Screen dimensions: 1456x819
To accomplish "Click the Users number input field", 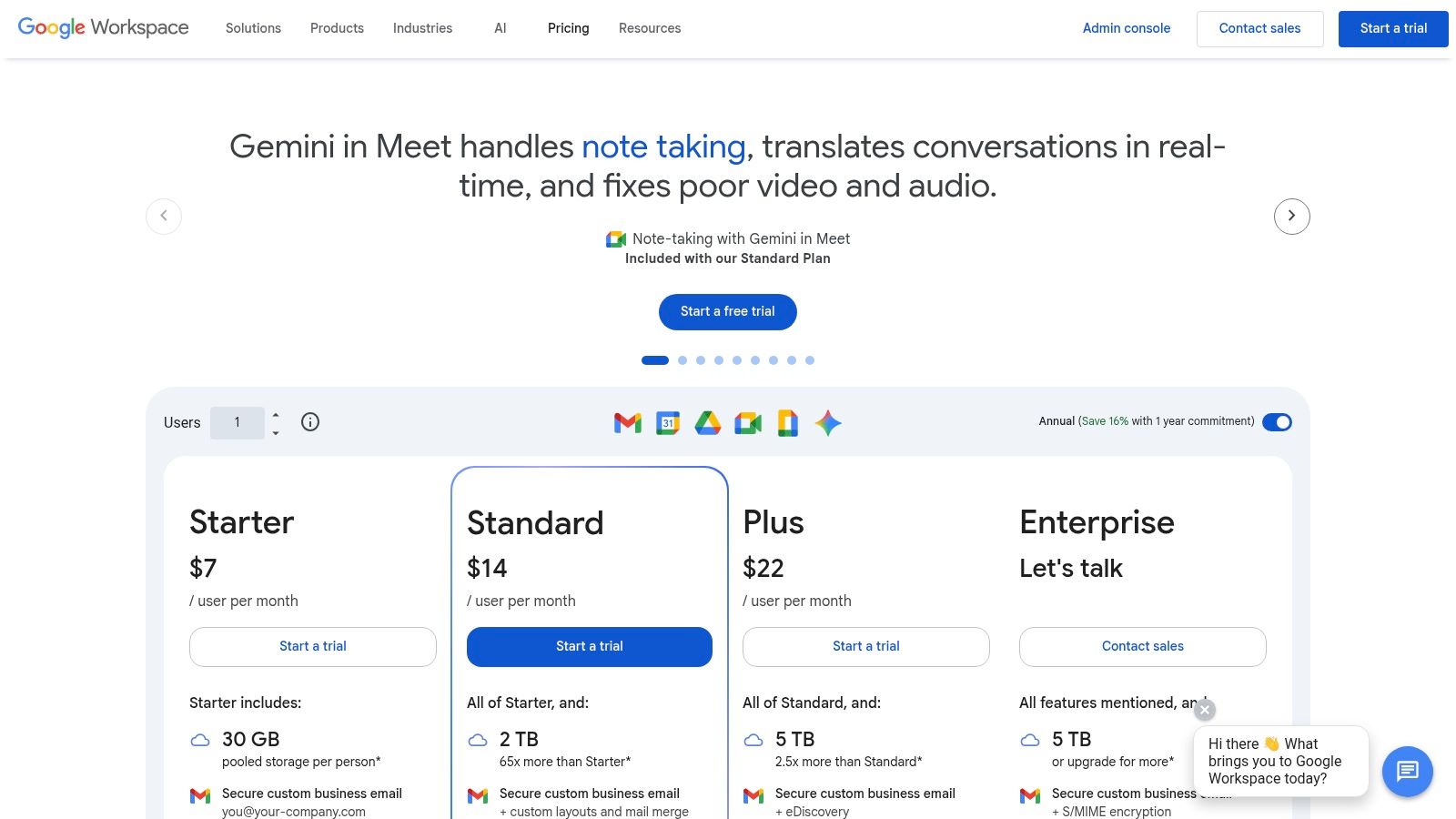I will 238,422.
